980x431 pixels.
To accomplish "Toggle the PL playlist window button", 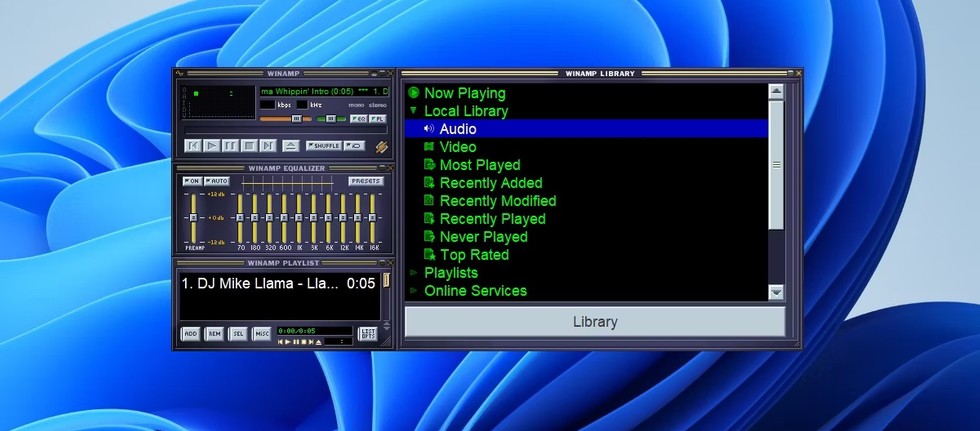I will click(378, 119).
